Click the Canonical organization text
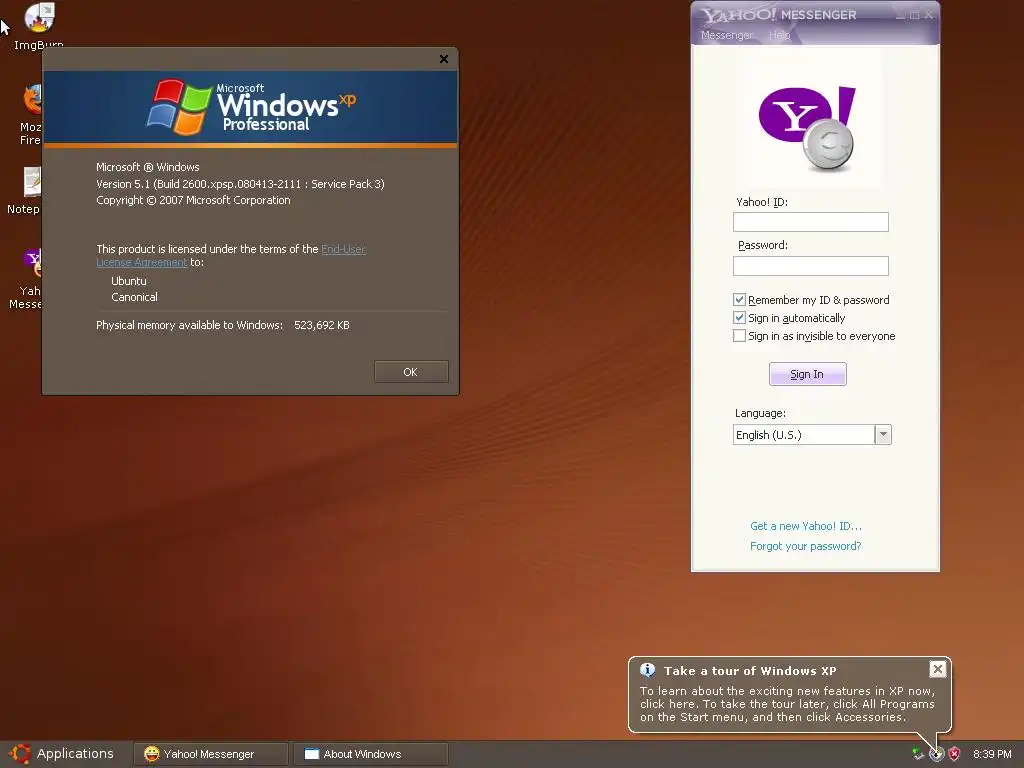Screen dimensions: 1024x768 point(135,297)
